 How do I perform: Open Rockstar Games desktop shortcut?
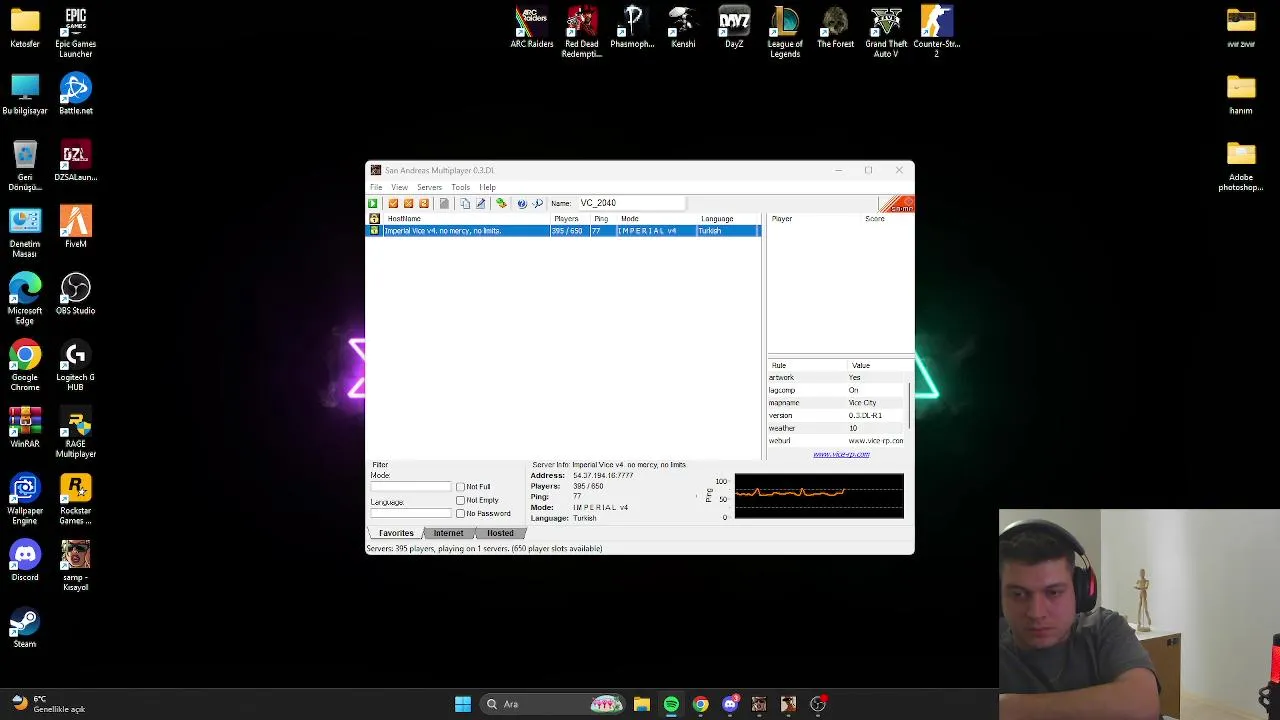click(75, 499)
